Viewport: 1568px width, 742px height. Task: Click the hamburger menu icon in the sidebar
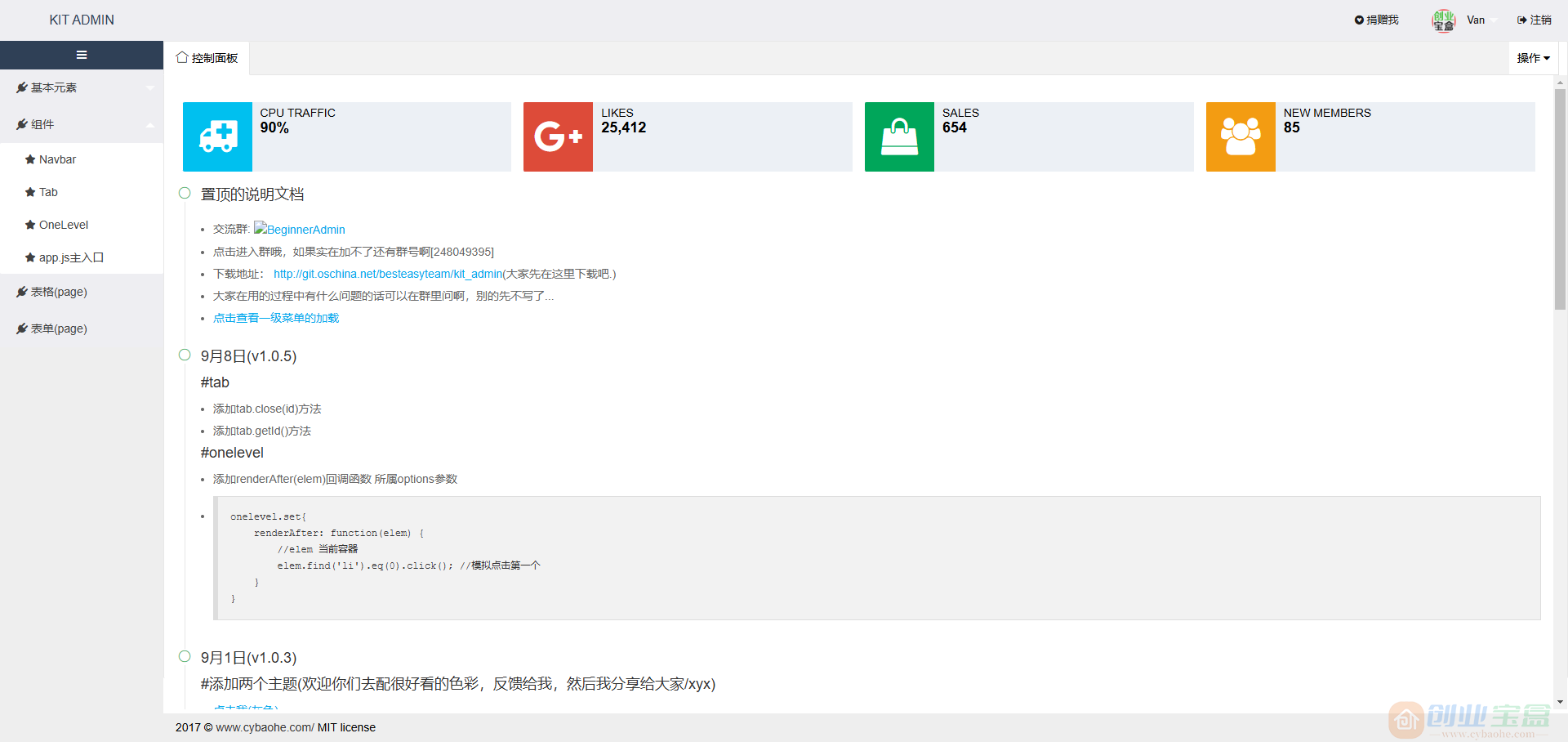coord(82,55)
